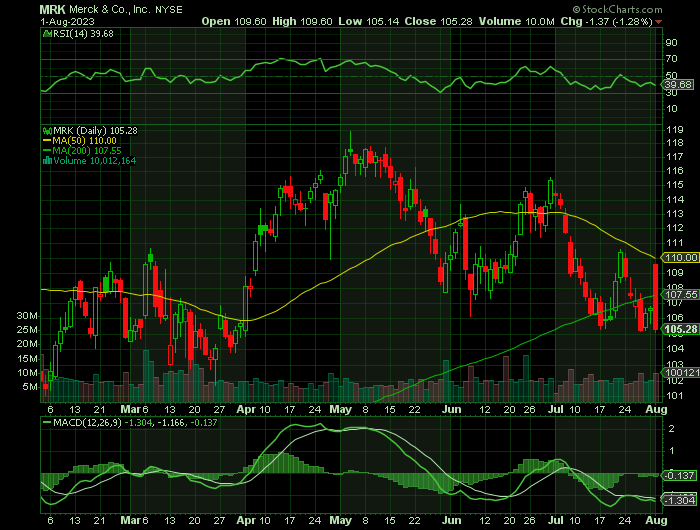Click the 70 level on RSI axis
Viewport: 700px width, 530px height.
(x=671, y=59)
